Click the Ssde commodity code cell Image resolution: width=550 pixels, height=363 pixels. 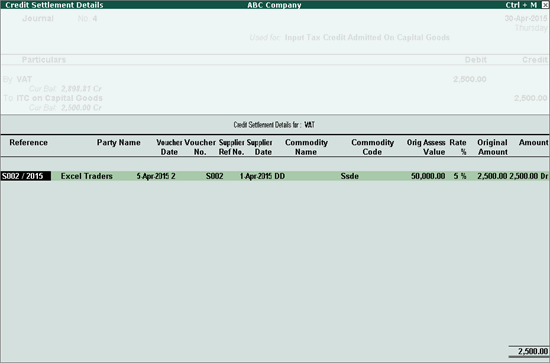tap(349, 176)
